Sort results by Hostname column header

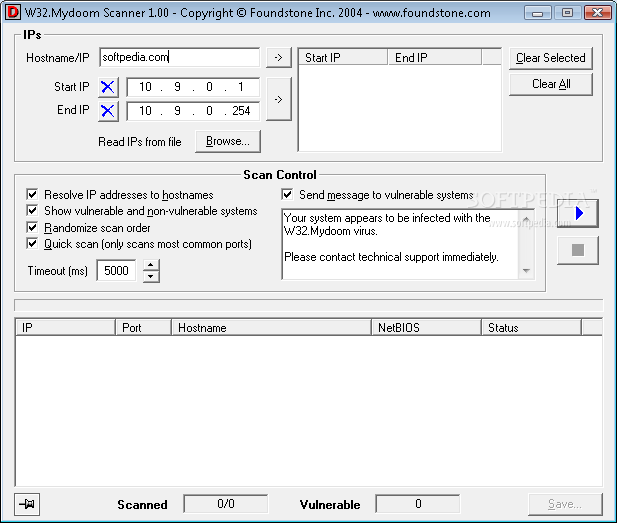(x=272, y=327)
